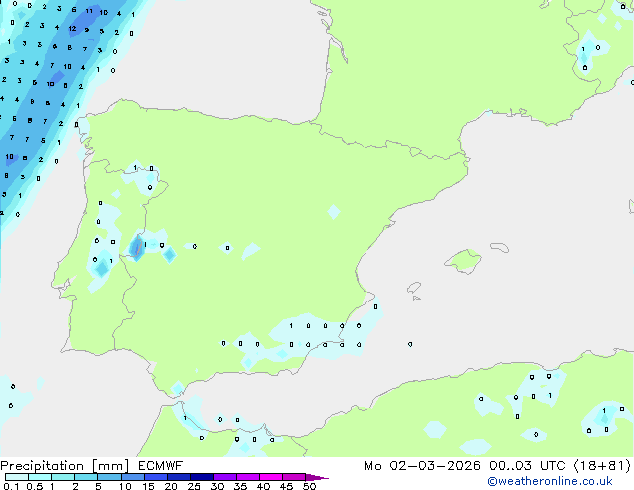Viewport: 634px width, 490px height.
Task: Select the 0.5–1 mm legend swatch
Action: click(x=40, y=477)
